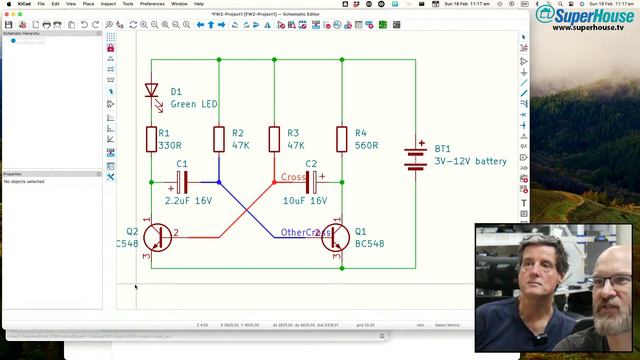The width and height of the screenshot is (640, 360).
Task: Open the Place menu
Action: point(89,4)
